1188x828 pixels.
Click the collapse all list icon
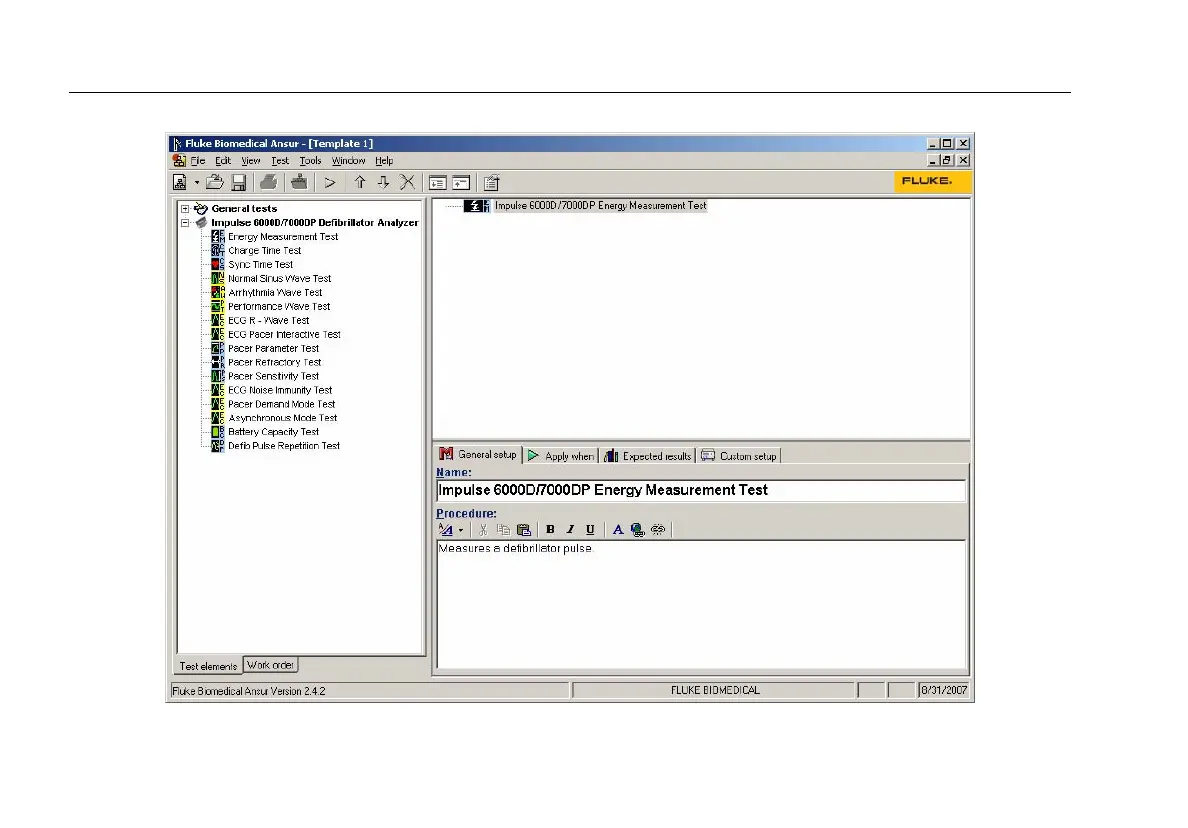[461, 183]
